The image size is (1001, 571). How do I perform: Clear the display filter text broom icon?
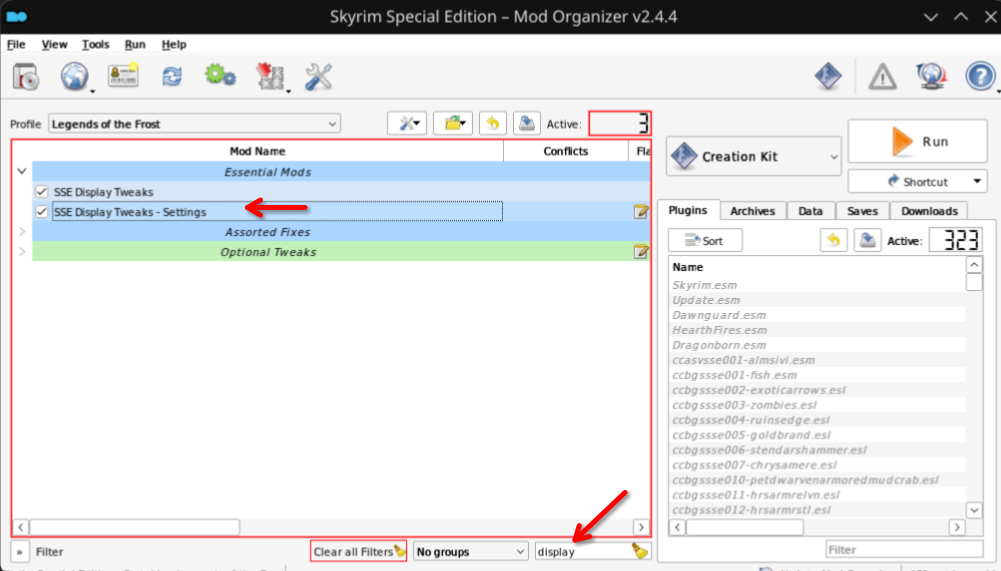click(x=640, y=551)
